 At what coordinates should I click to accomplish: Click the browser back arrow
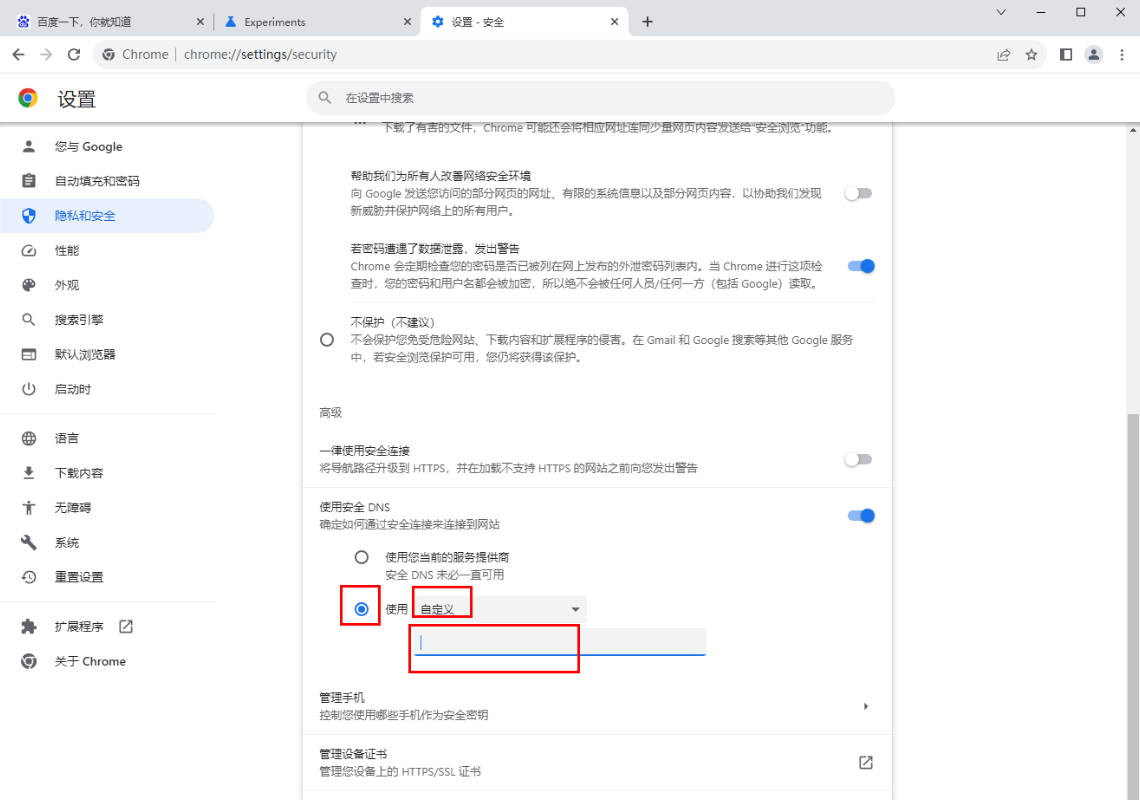click(x=18, y=55)
